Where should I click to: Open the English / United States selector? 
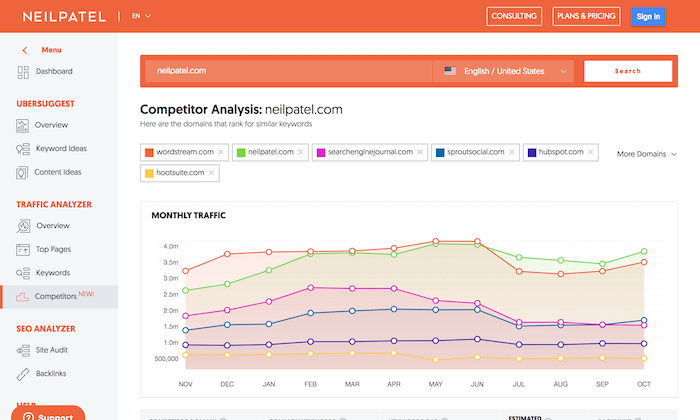(x=505, y=72)
